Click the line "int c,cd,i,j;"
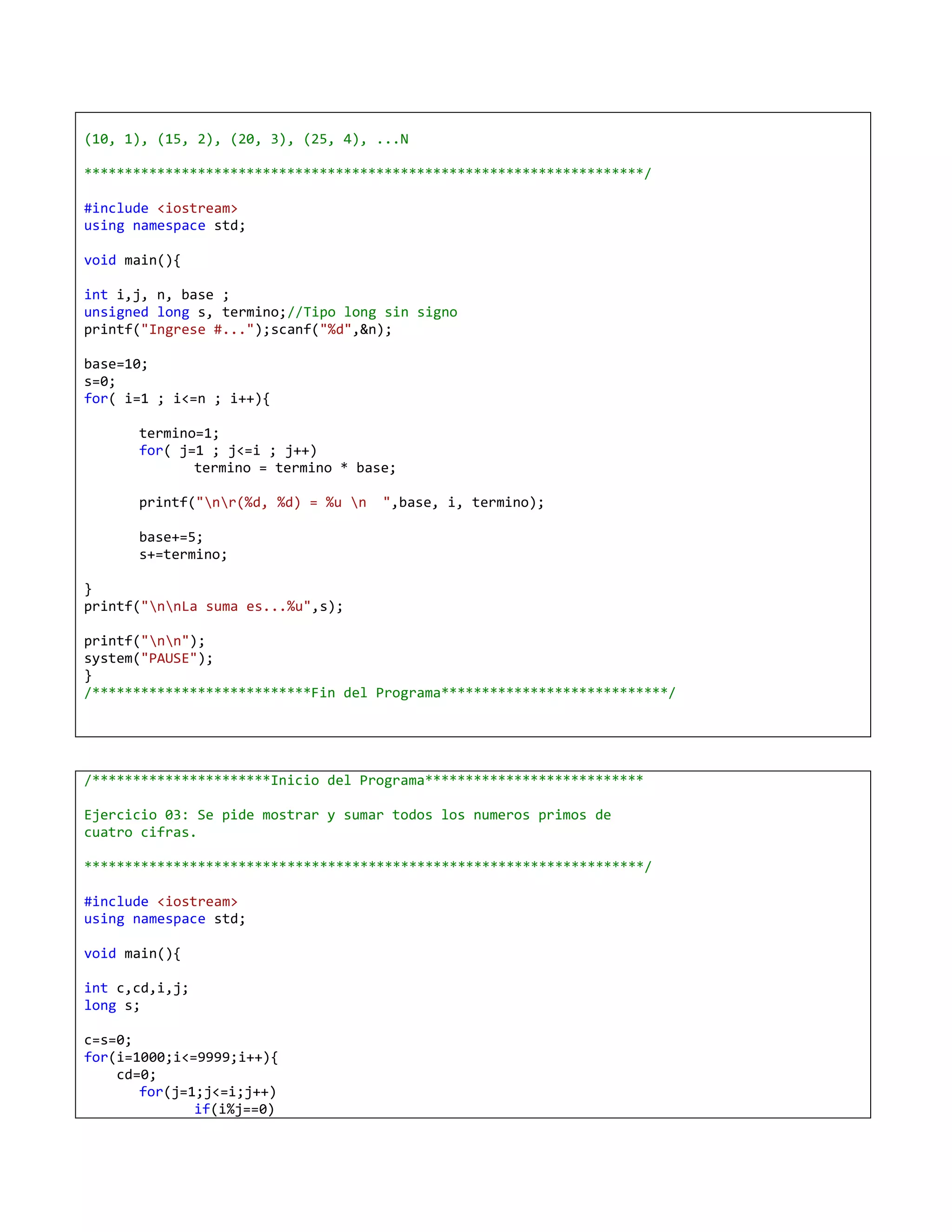 137,988
